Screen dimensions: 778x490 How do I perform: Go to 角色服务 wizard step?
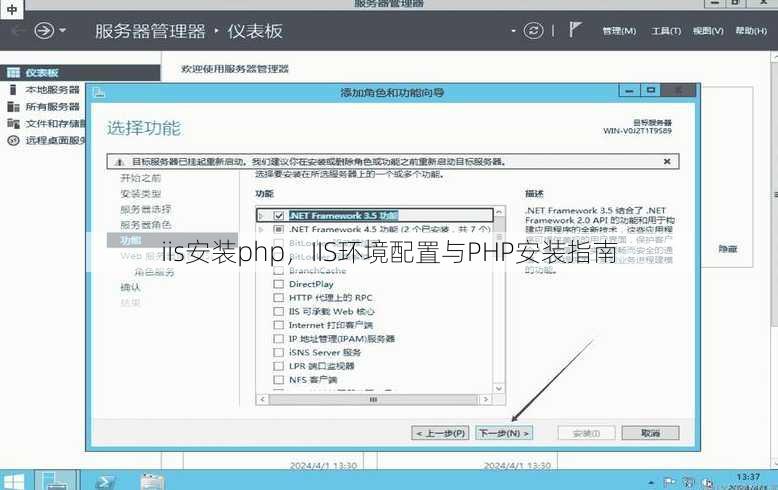tap(154, 272)
